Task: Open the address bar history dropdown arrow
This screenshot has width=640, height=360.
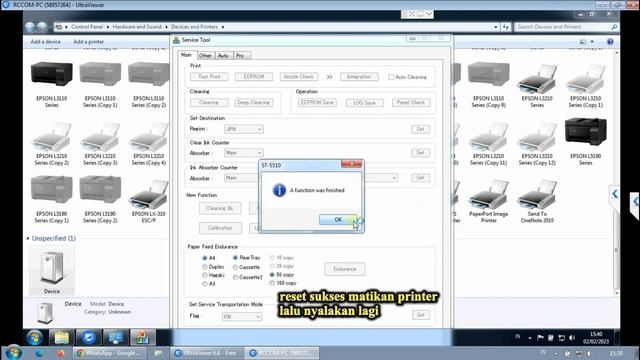Action: click(x=496, y=27)
